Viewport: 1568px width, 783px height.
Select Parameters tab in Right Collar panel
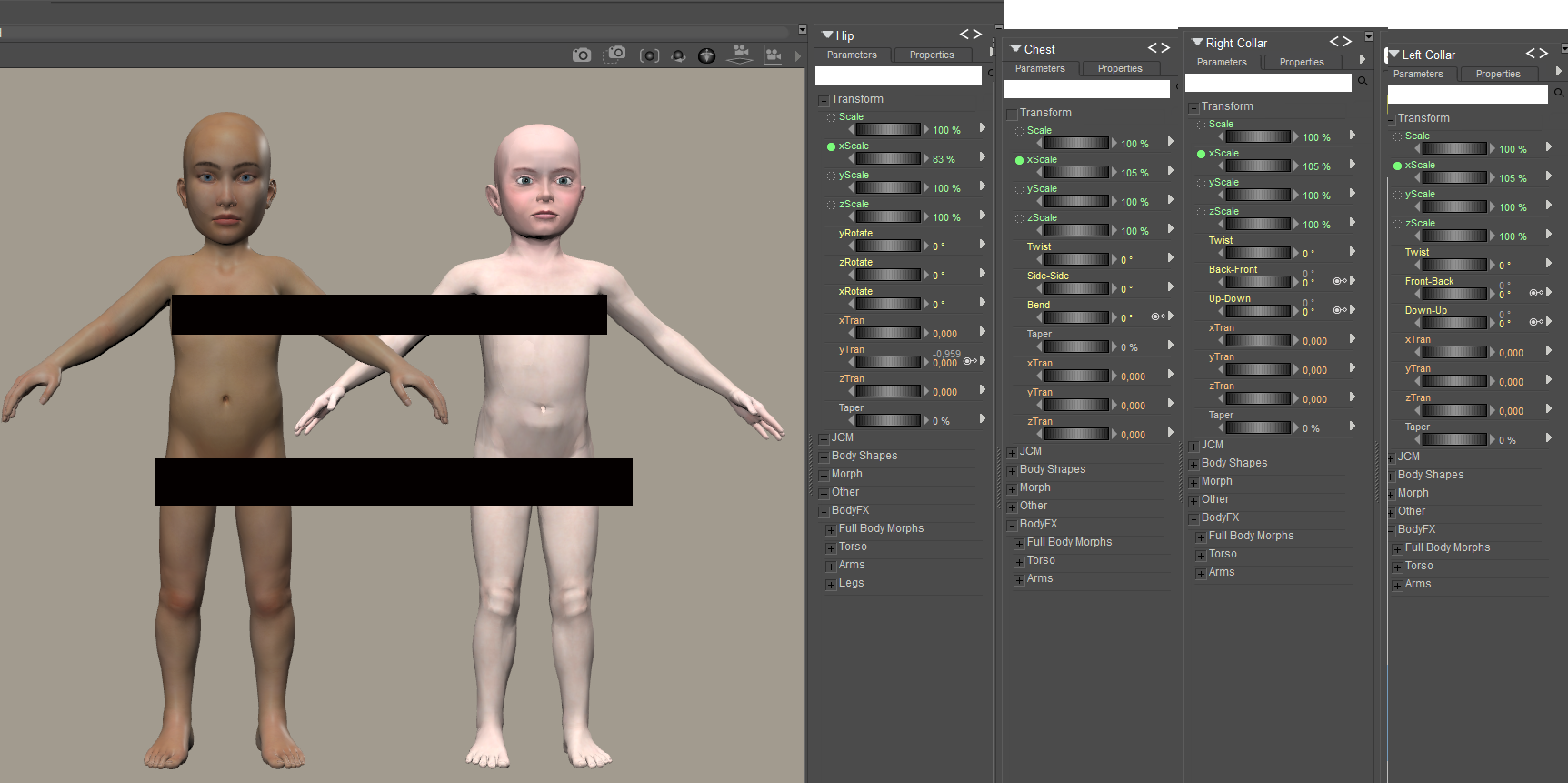pyautogui.click(x=1222, y=62)
